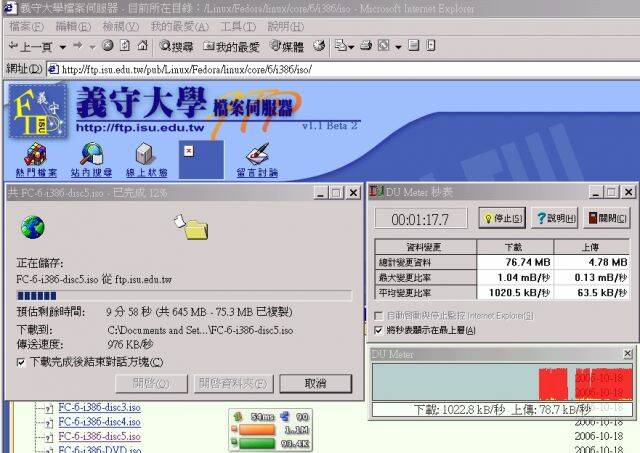The width and height of the screenshot is (640, 453).
Task: Open FC-6-i386-disc3.iso file link
Action: click(100, 408)
